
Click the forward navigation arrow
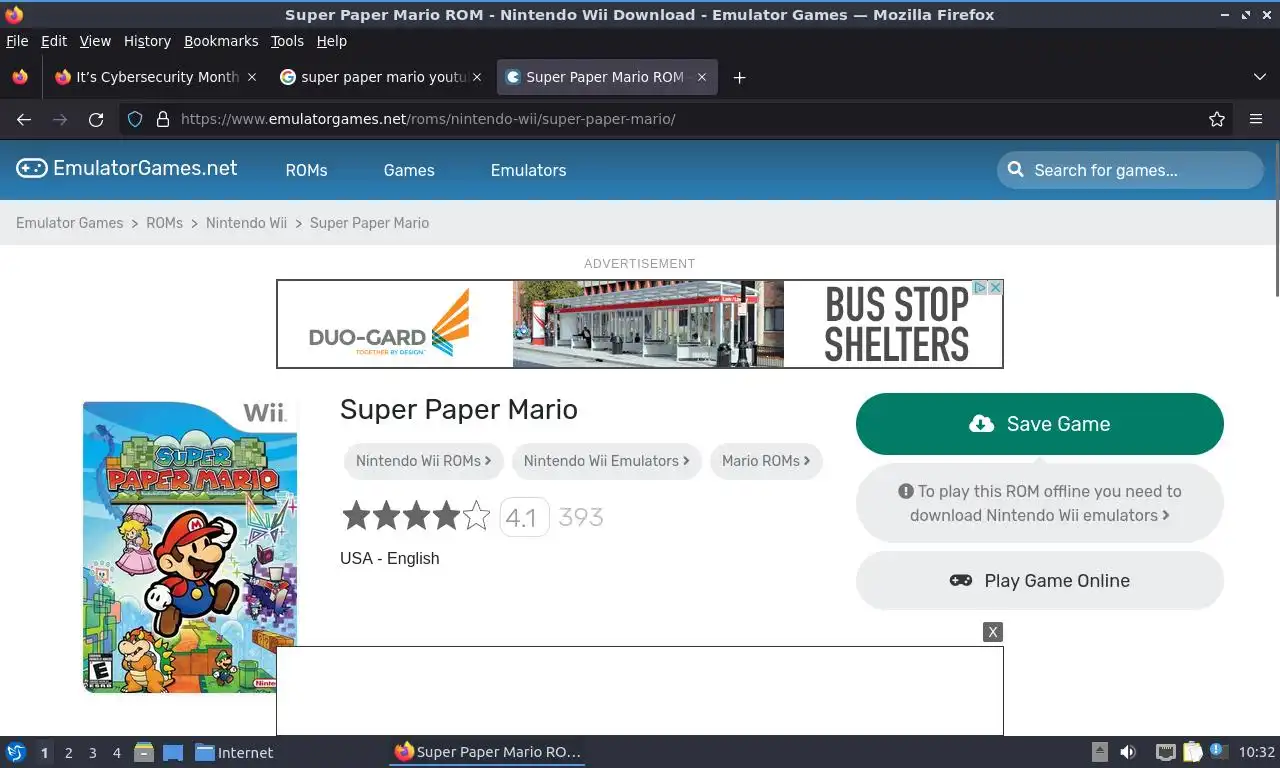(60, 119)
